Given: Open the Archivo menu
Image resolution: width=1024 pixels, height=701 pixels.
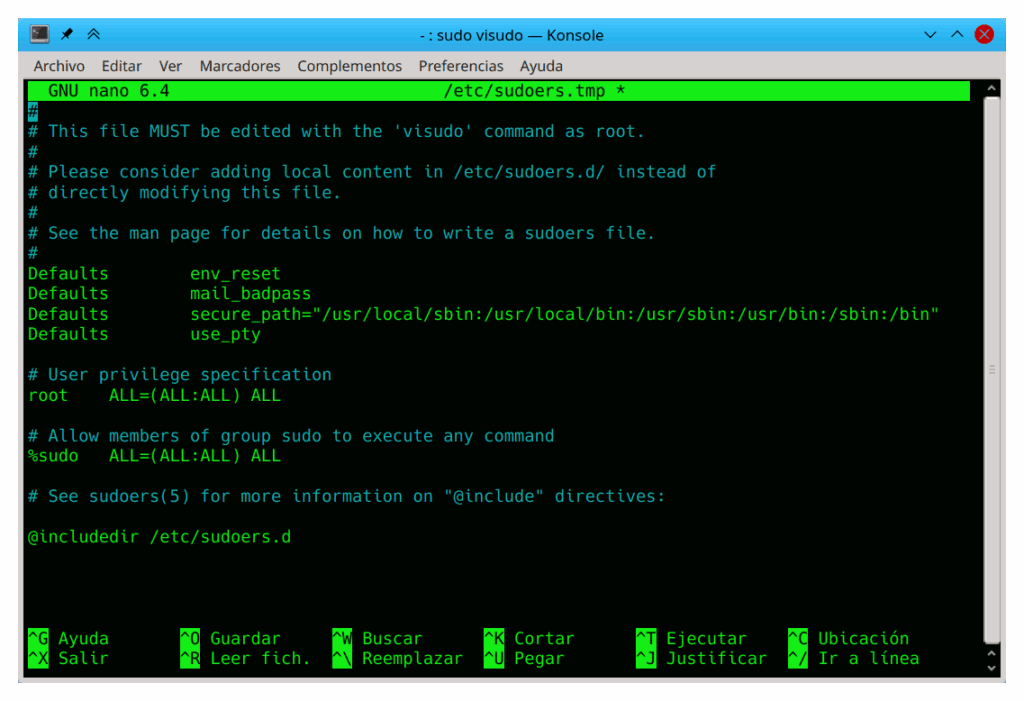Looking at the screenshot, I should point(59,66).
